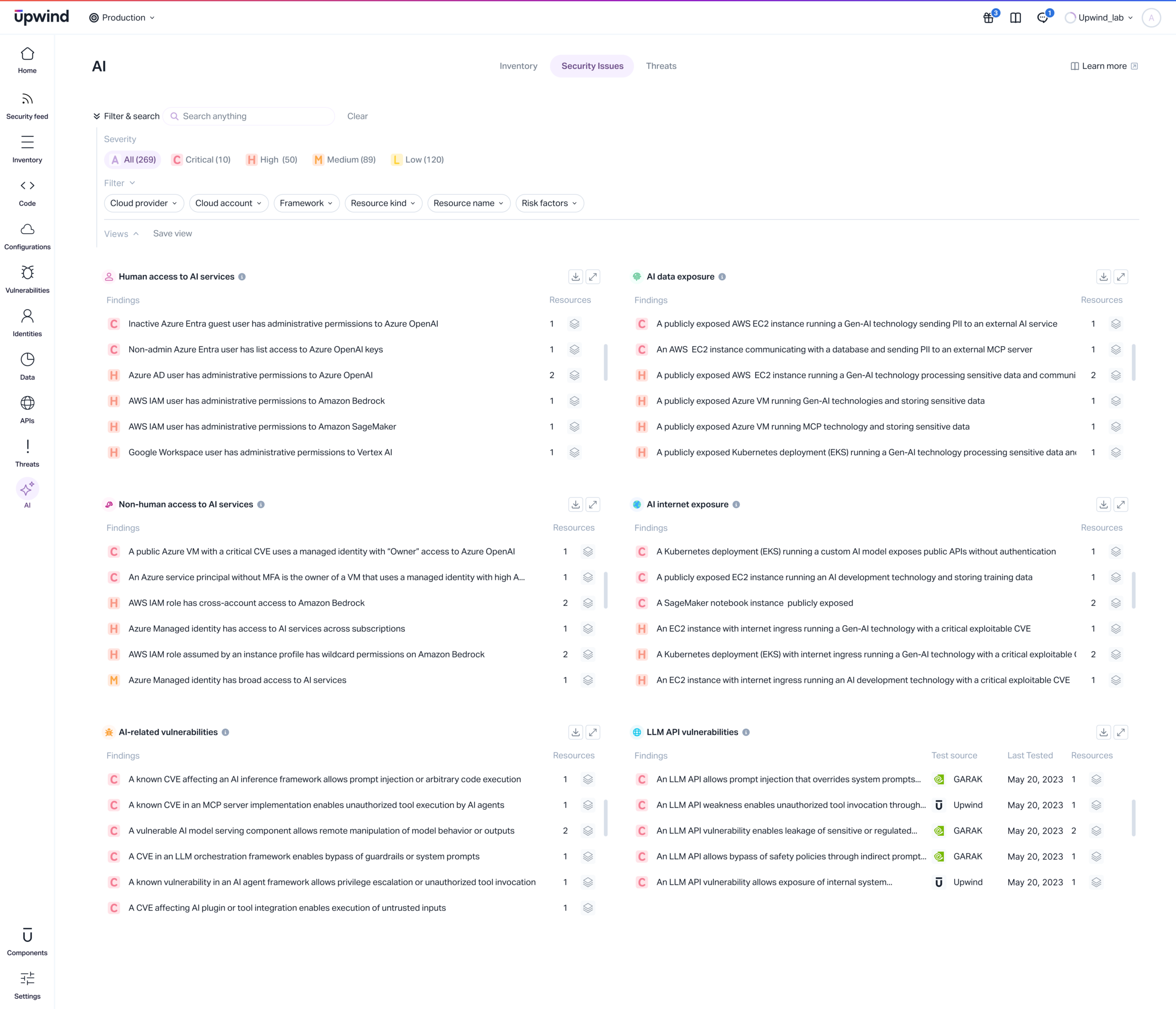Expand Human access to AI services panel
This screenshot has height=1009, width=1176.
point(593,276)
